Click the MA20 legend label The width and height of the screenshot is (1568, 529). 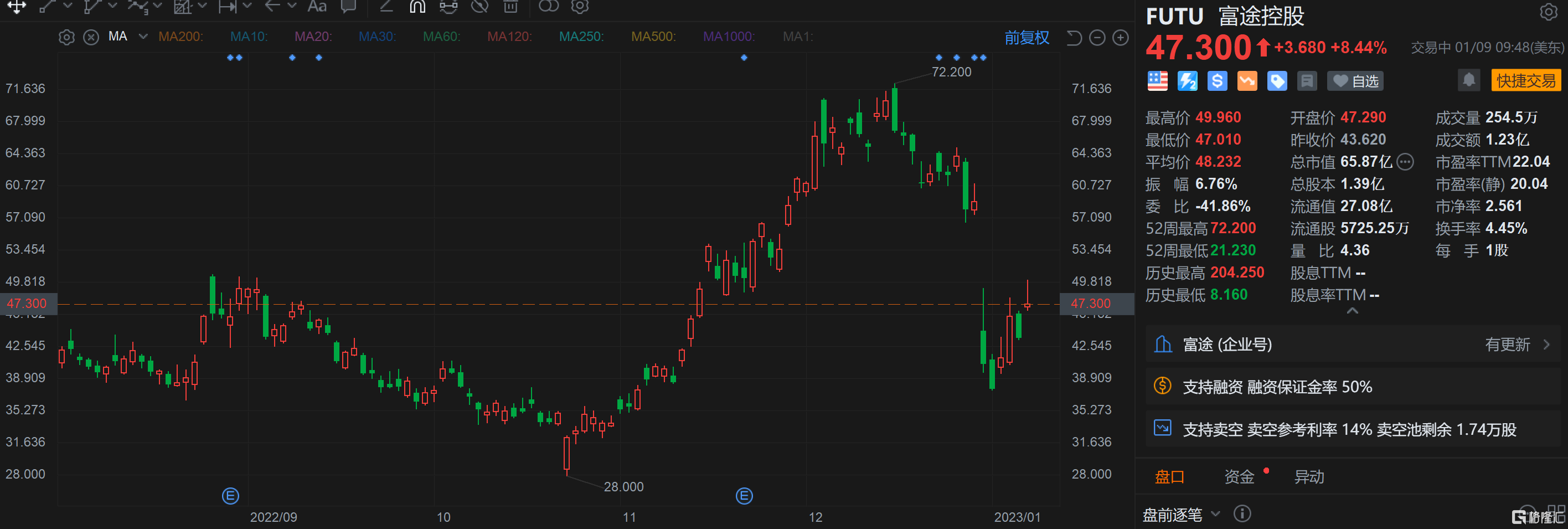313,37
